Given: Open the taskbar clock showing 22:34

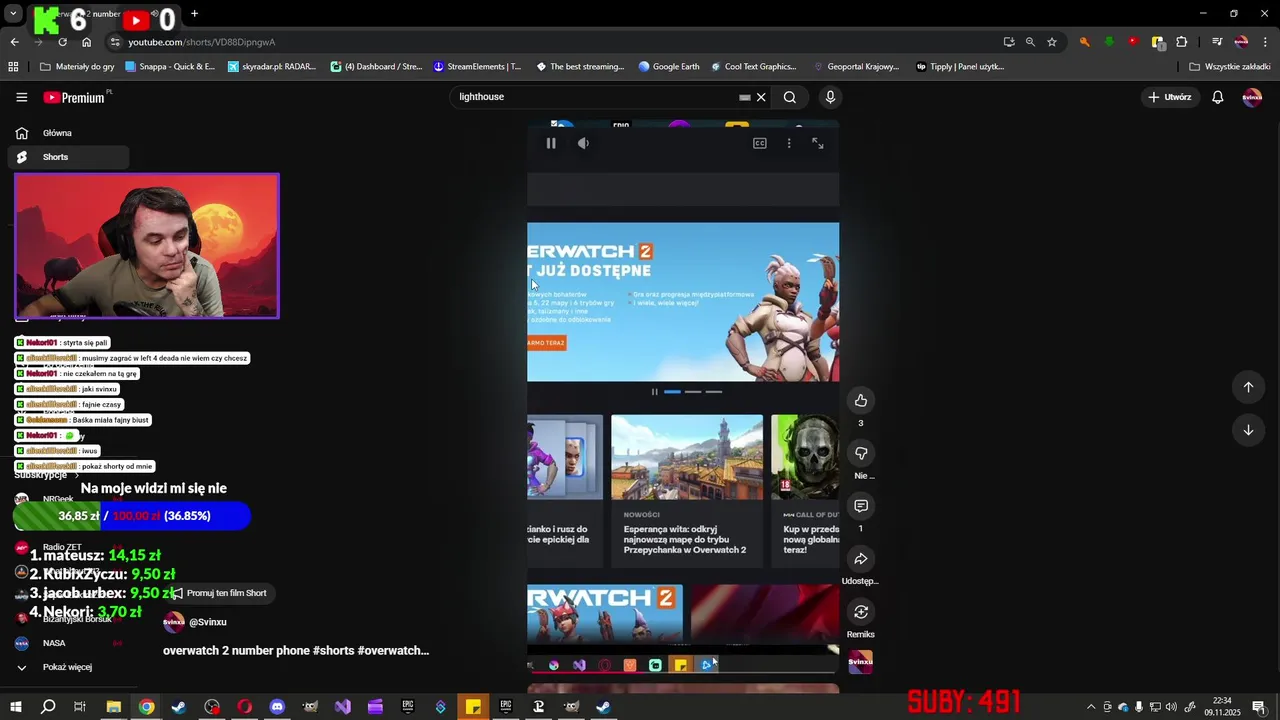Looking at the screenshot, I should [x=1222, y=707].
